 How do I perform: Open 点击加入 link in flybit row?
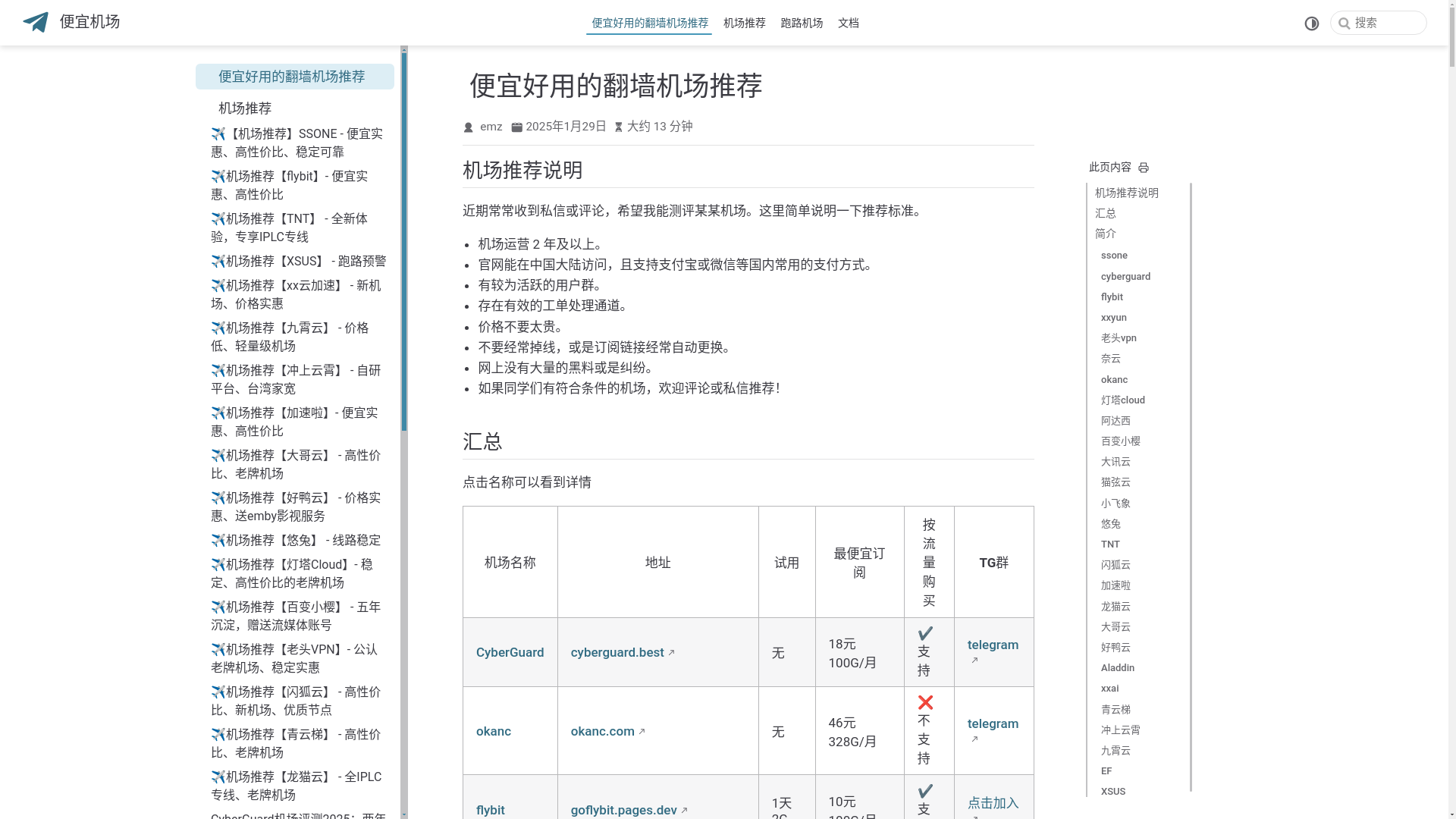[x=993, y=803]
